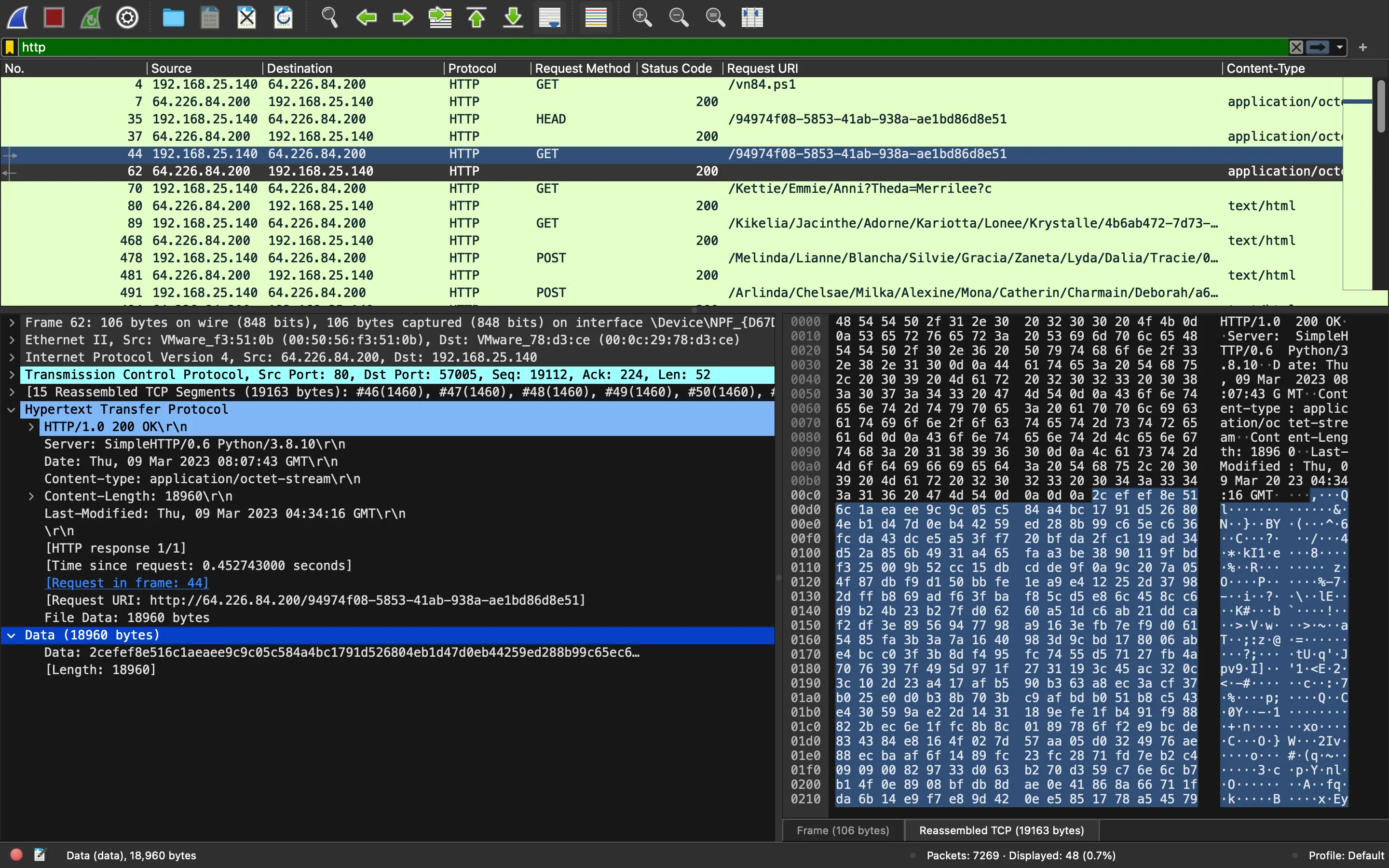
Task: Save this capture file
Action: point(210,17)
